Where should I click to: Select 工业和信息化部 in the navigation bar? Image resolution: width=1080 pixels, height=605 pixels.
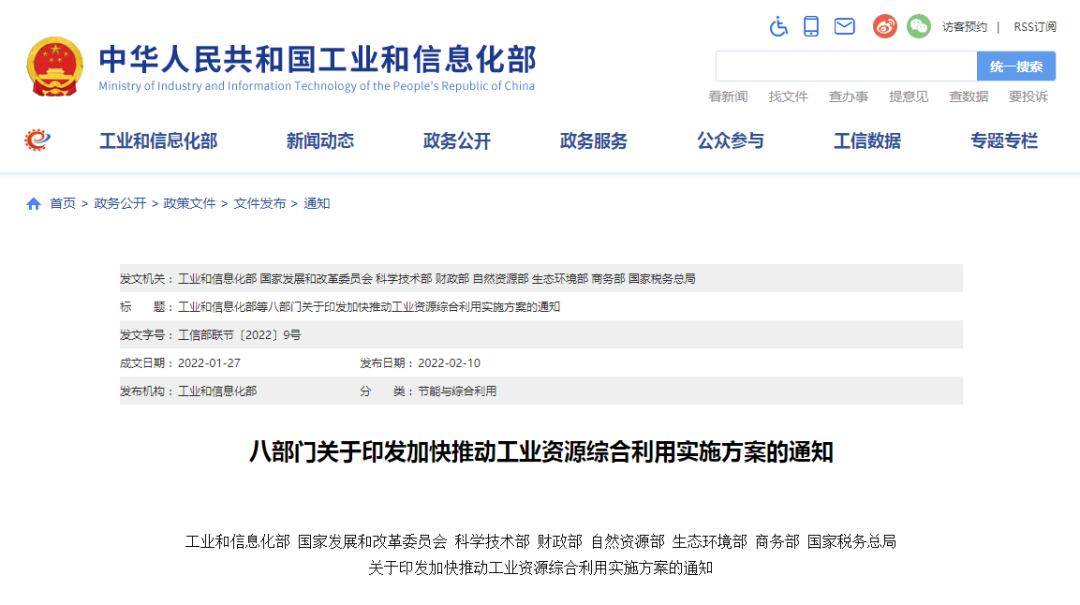click(160, 141)
